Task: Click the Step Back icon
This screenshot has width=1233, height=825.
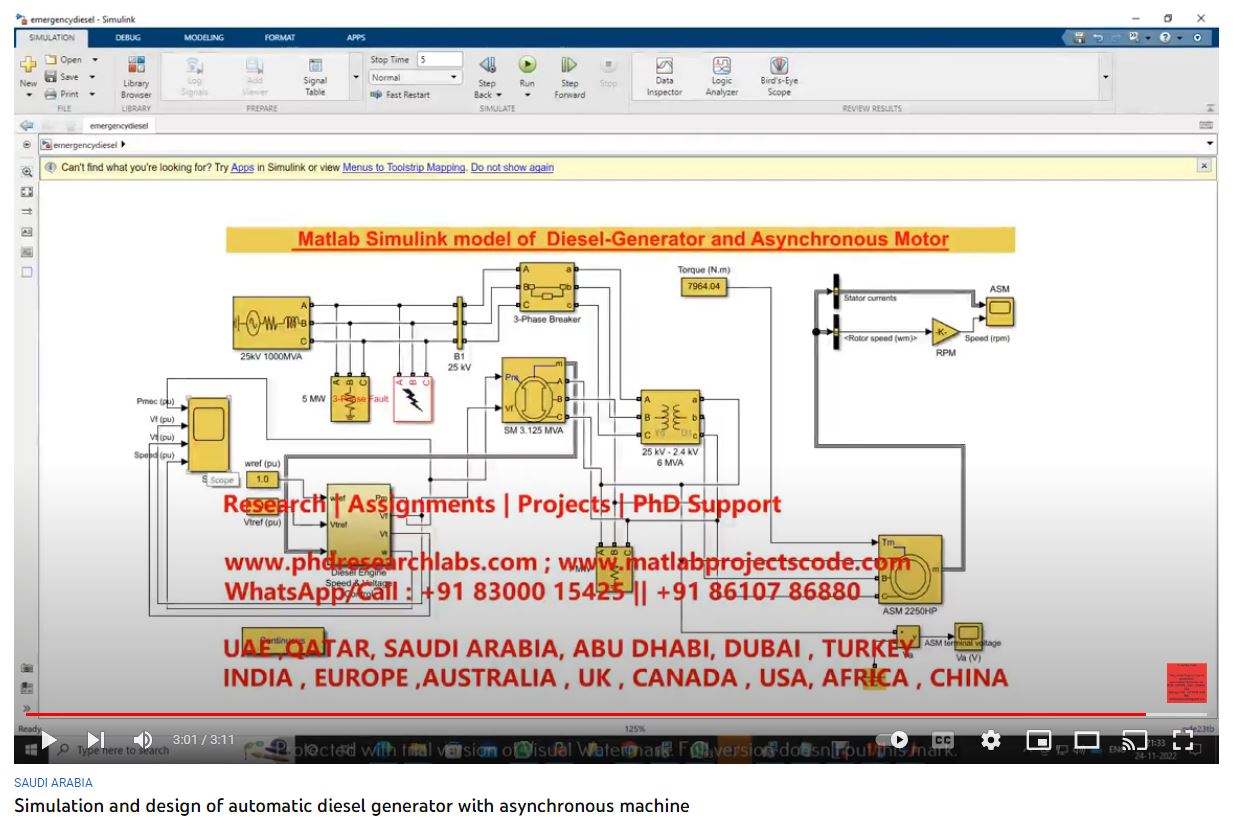Action: tap(487, 66)
